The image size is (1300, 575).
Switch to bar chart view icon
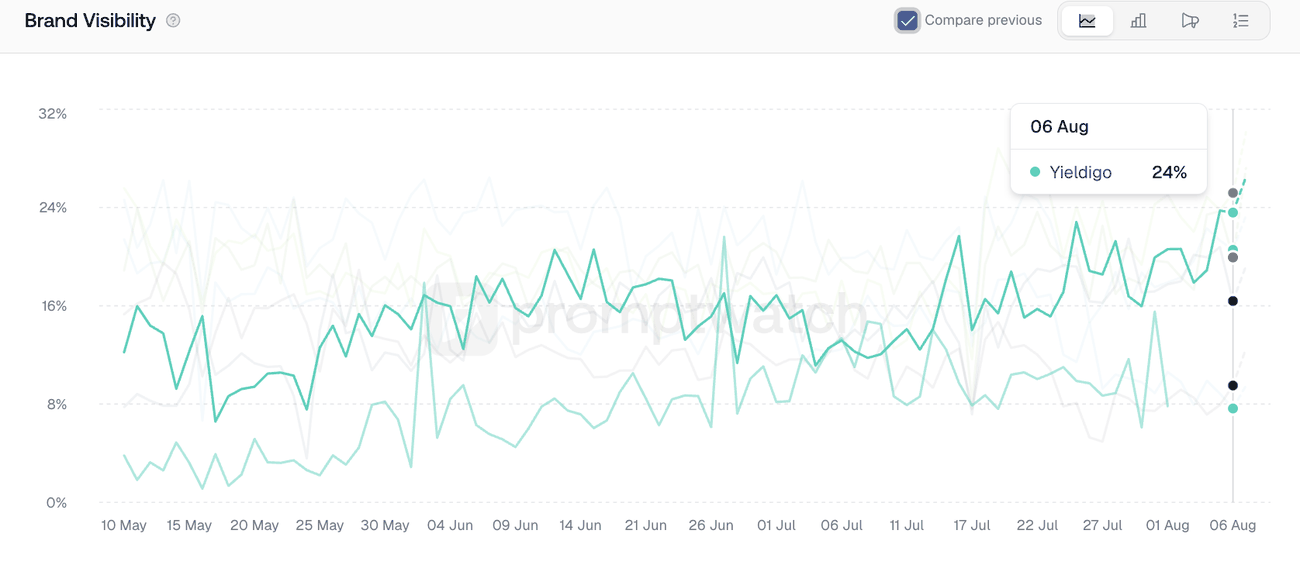pyautogui.click(x=1138, y=20)
